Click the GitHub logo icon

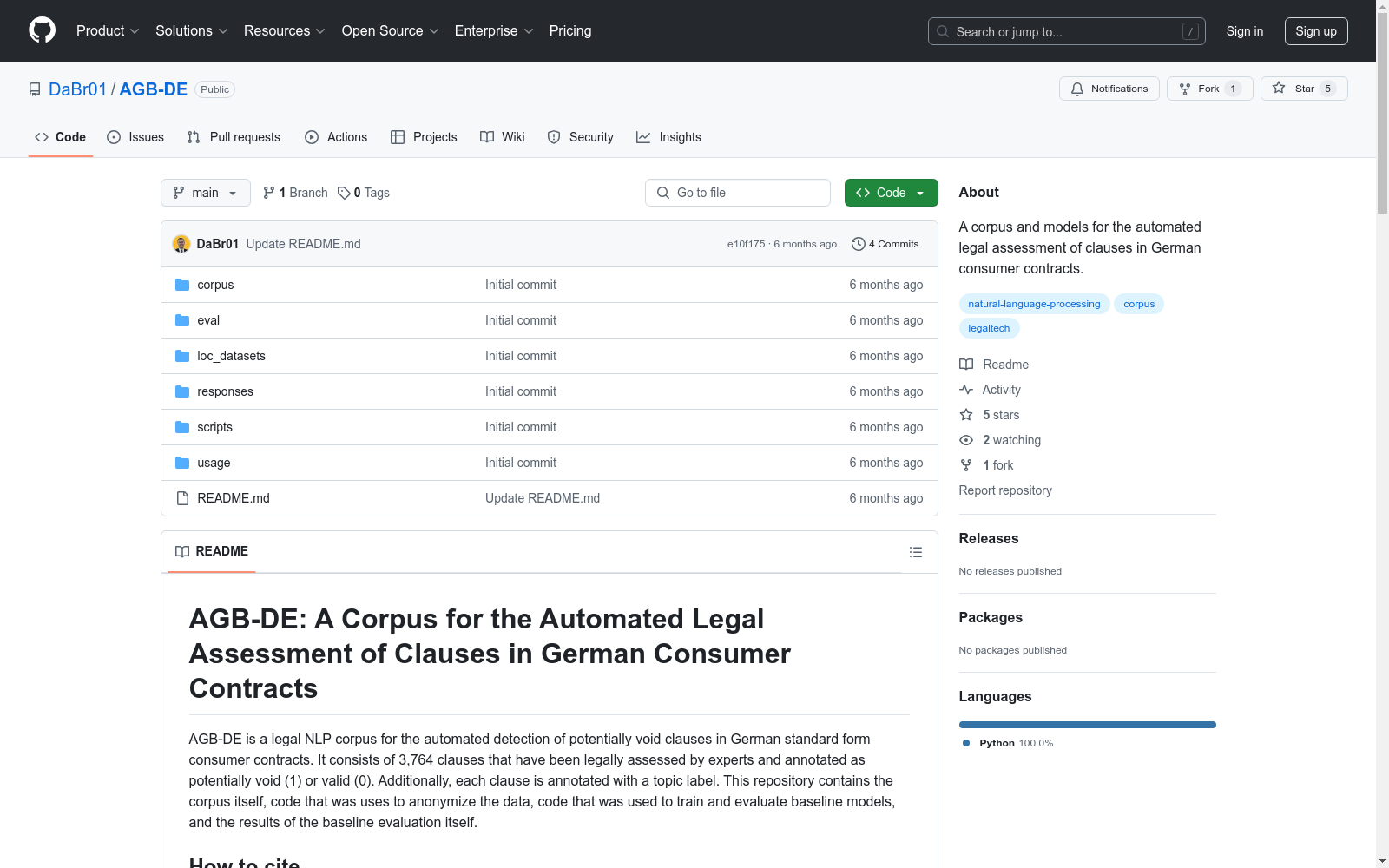pyautogui.click(x=42, y=30)
